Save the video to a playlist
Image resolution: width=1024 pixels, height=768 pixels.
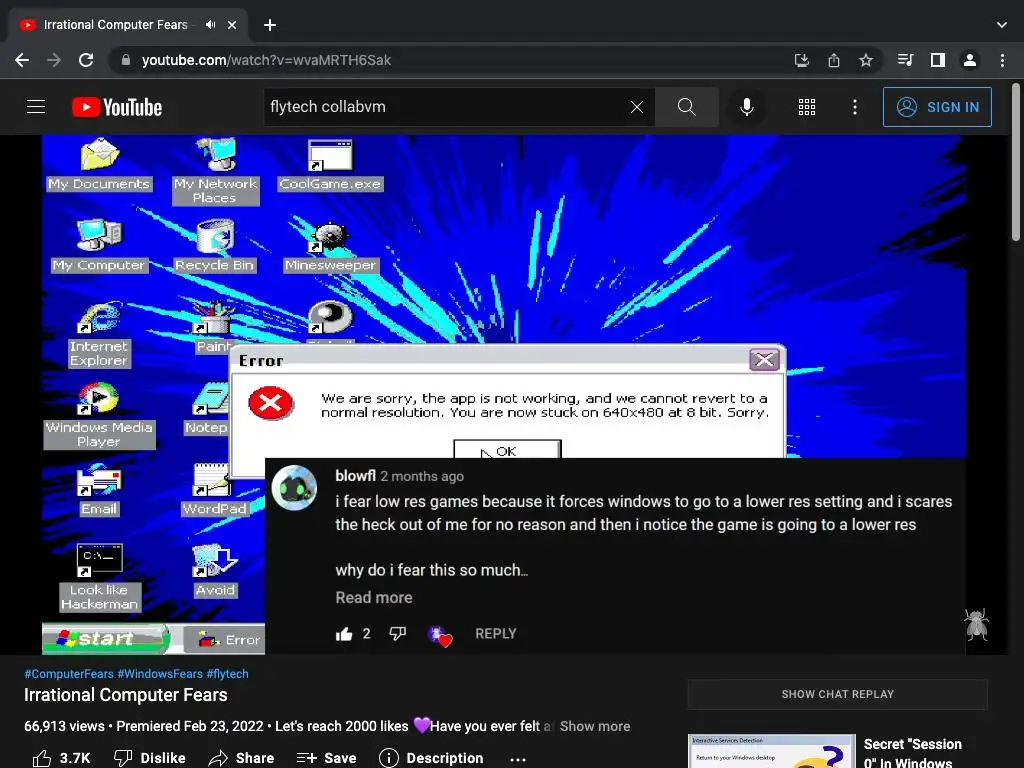tap(327, 758)
